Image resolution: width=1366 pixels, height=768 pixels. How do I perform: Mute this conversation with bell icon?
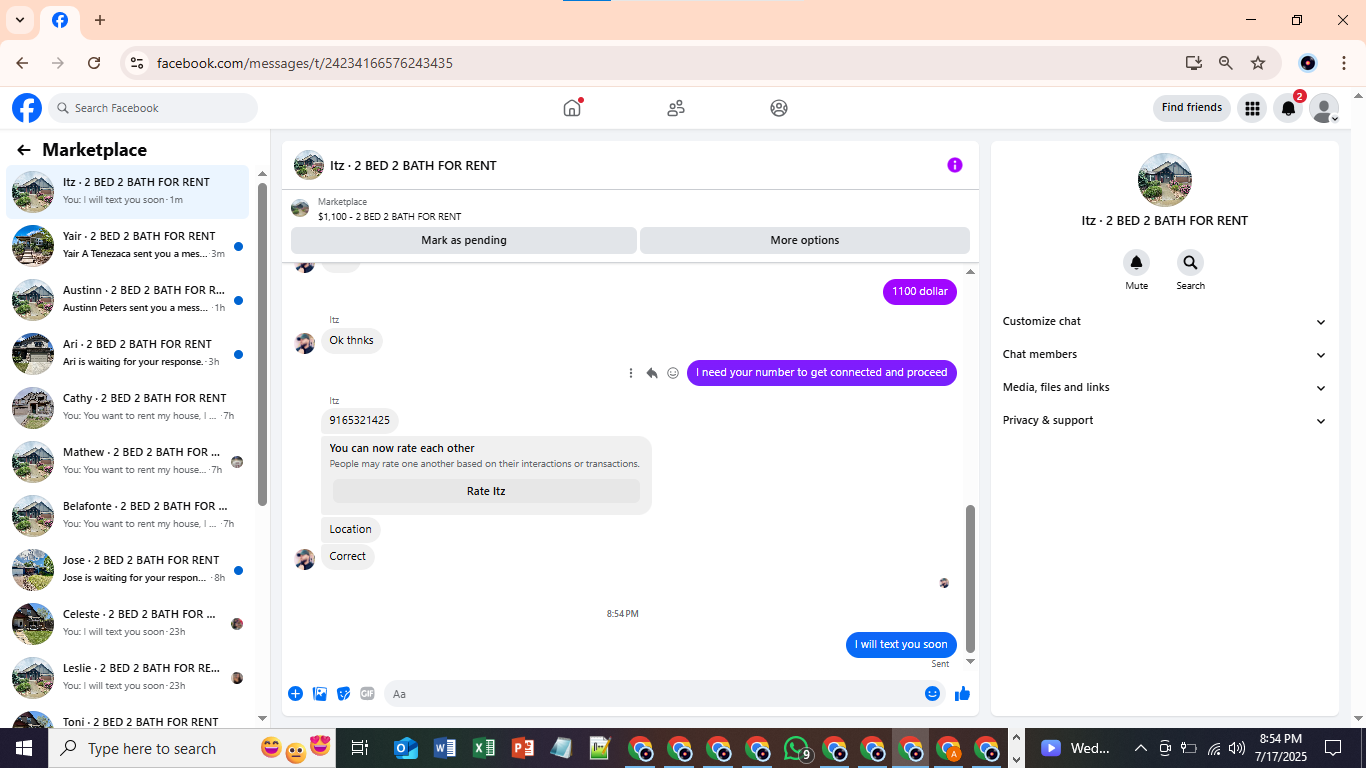1136,263
